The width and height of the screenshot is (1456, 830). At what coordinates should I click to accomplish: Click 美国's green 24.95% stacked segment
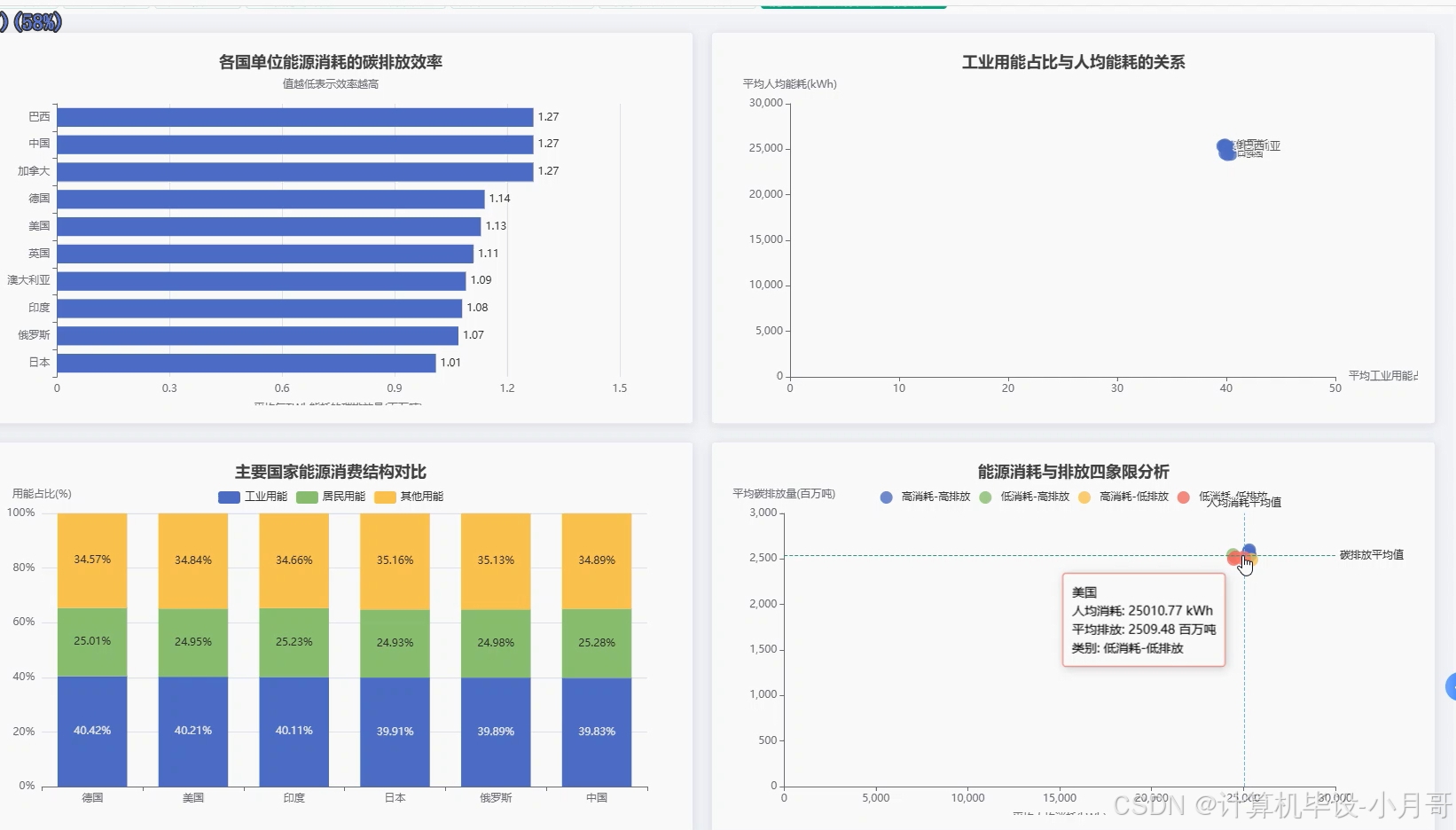[x=193, y=643]
